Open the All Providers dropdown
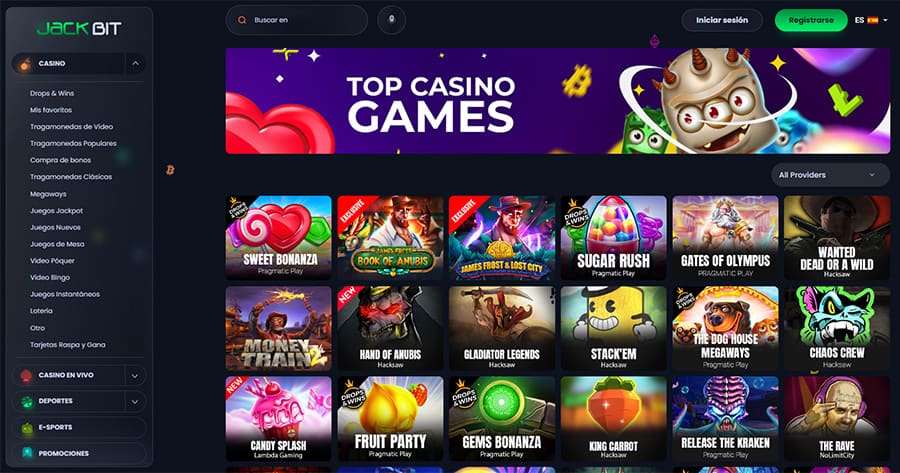 point(830,175)
